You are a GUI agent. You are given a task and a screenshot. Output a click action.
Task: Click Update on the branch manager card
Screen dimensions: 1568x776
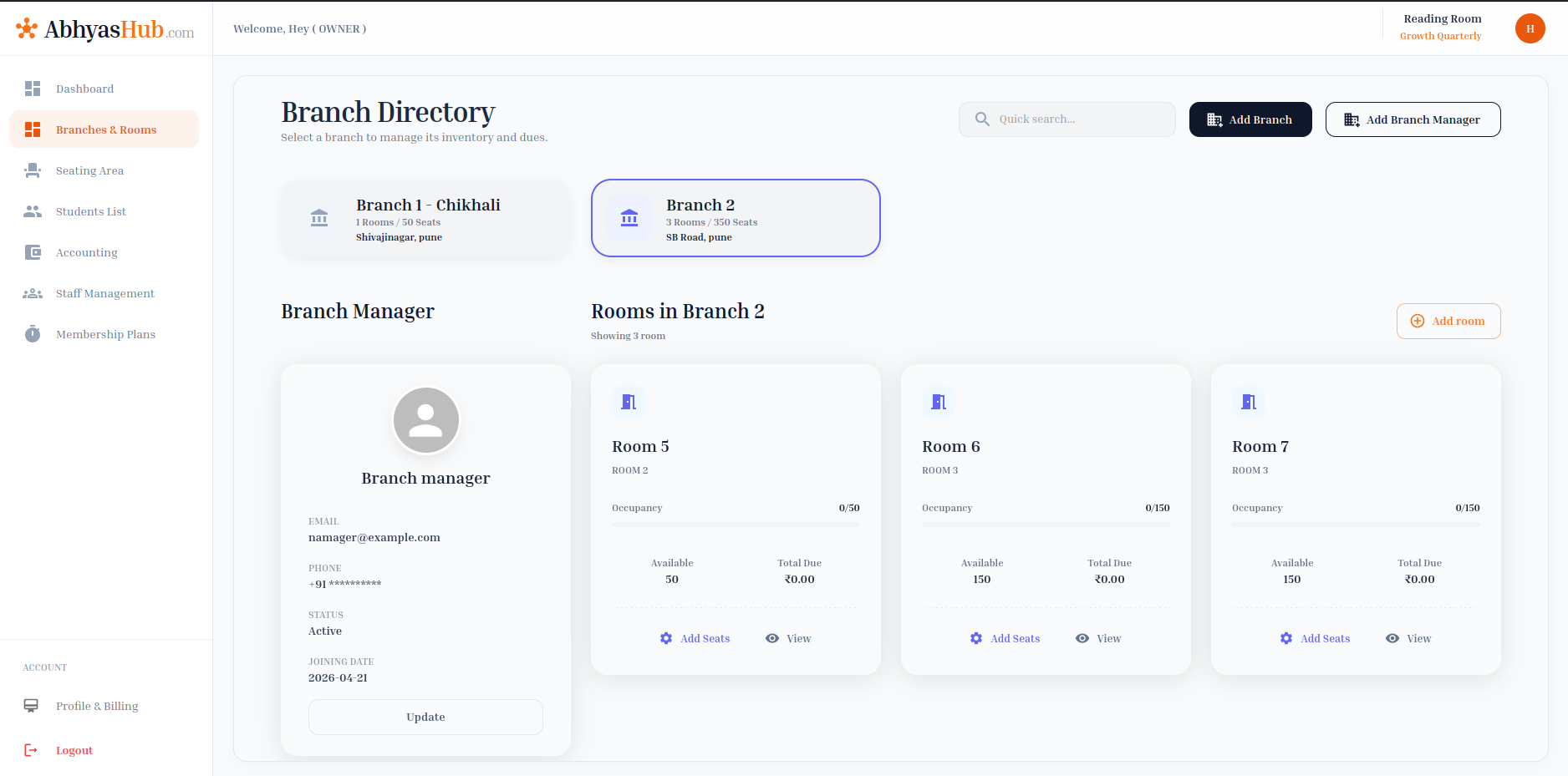[425, 717]
